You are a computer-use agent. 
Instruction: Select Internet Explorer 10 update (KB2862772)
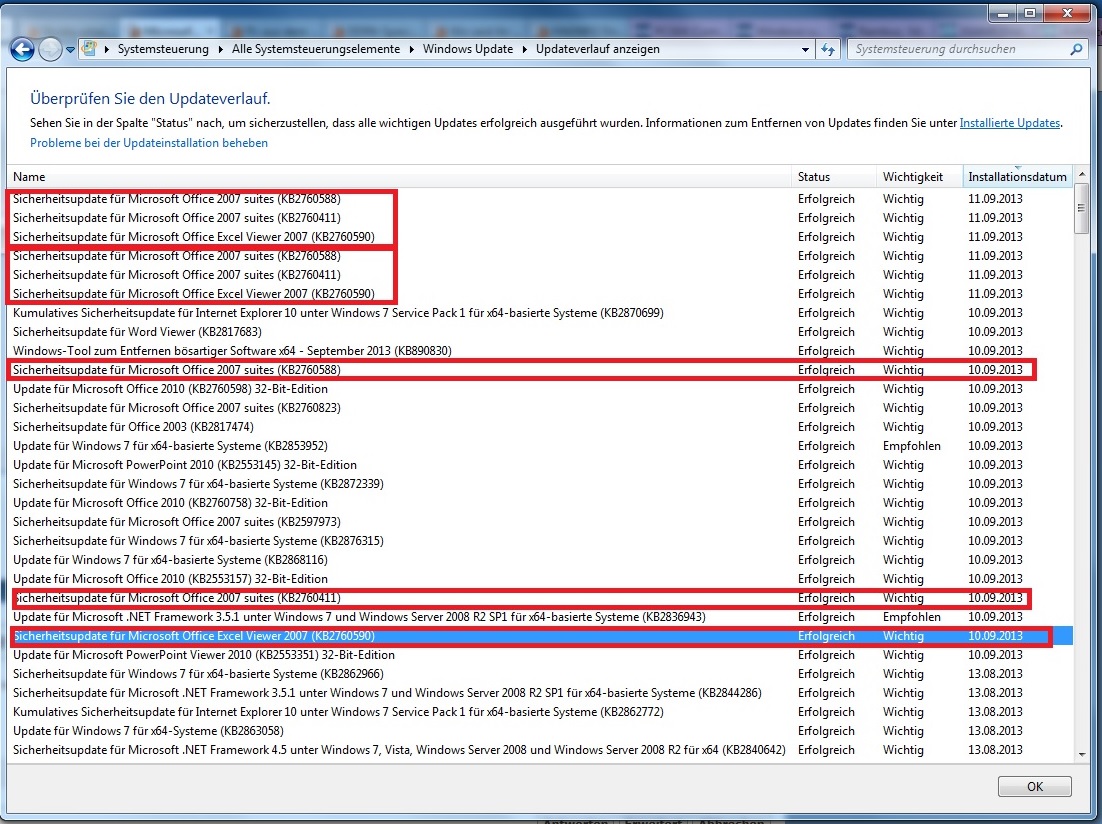coord(540,712)
